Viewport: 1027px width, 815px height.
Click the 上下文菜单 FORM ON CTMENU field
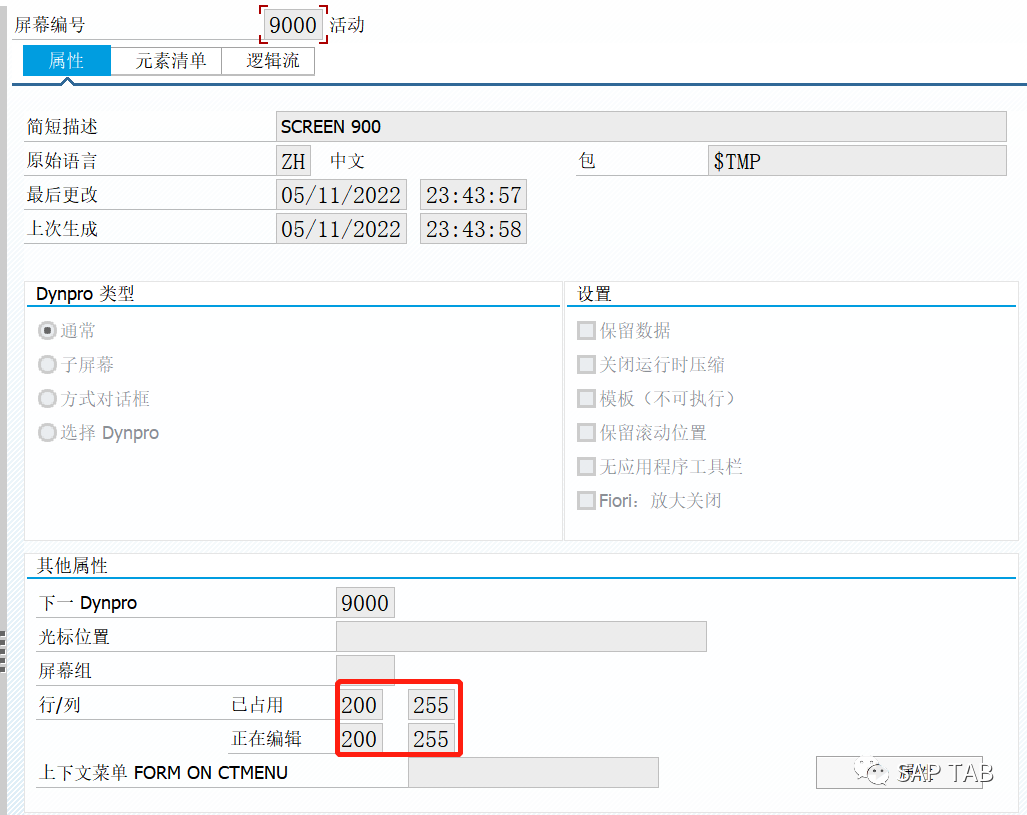pos(533,773)
